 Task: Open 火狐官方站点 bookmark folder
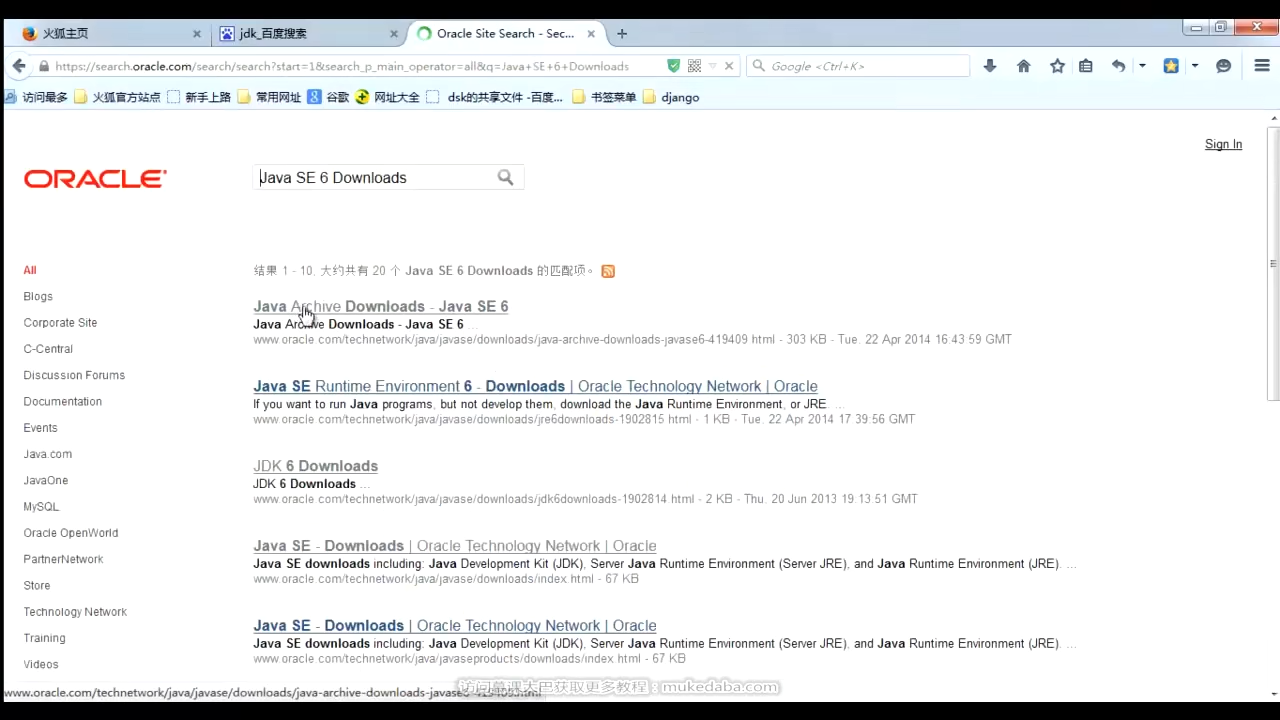[117, 97]
